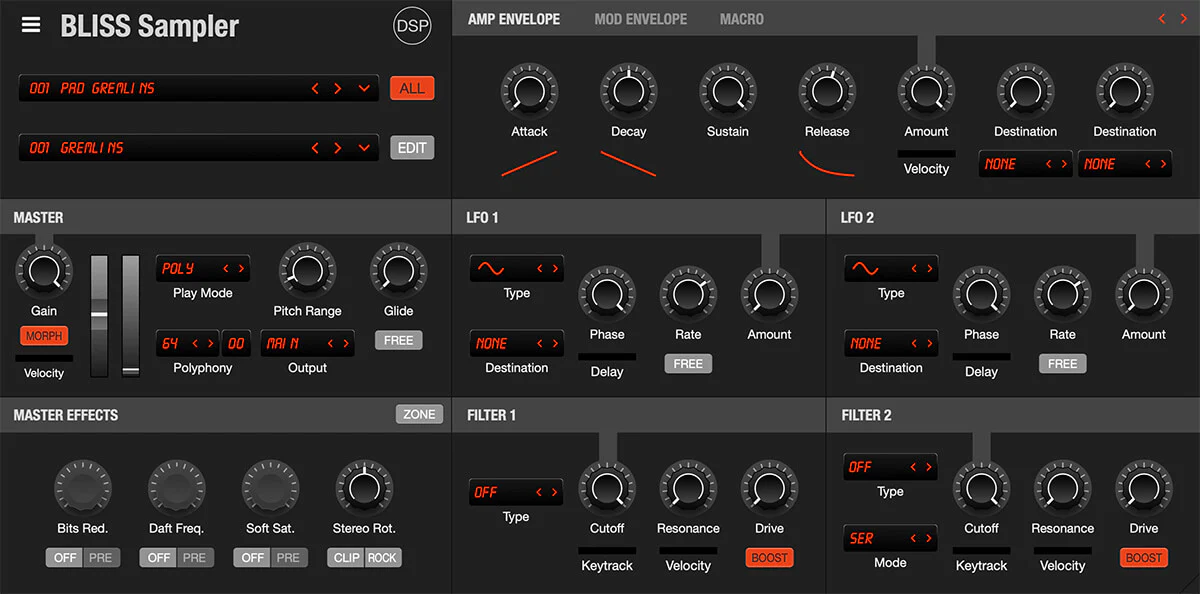Open Filter 2 SER Mode selector
Viewport: 1200px width, 594px height.
click(x=891, y=538)
